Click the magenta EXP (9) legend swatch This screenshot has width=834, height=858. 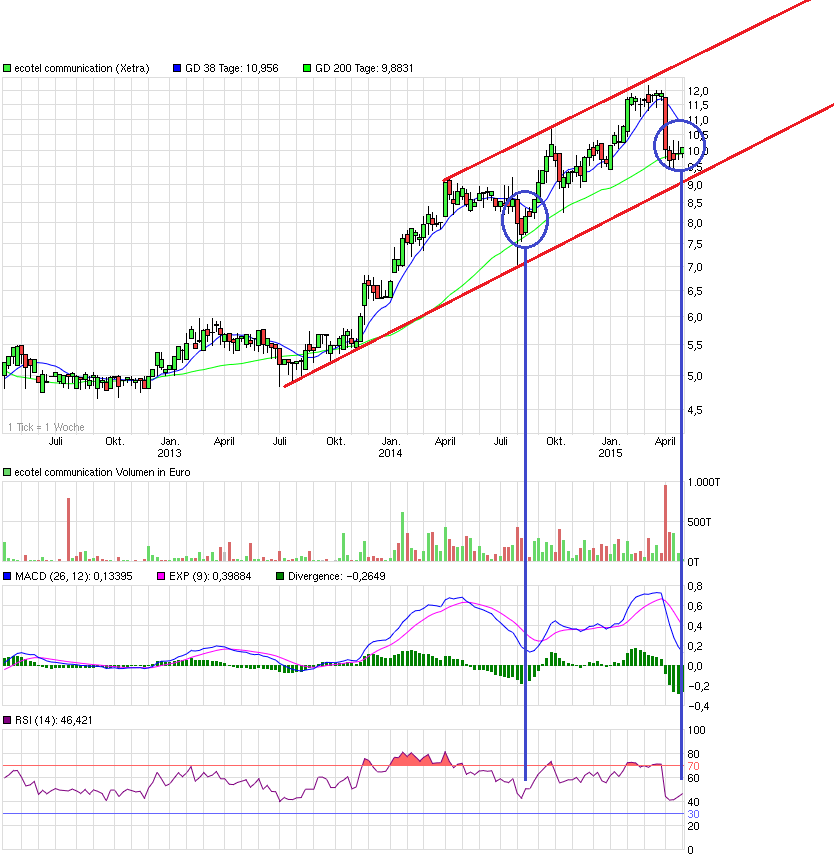(x=161, y=576)
